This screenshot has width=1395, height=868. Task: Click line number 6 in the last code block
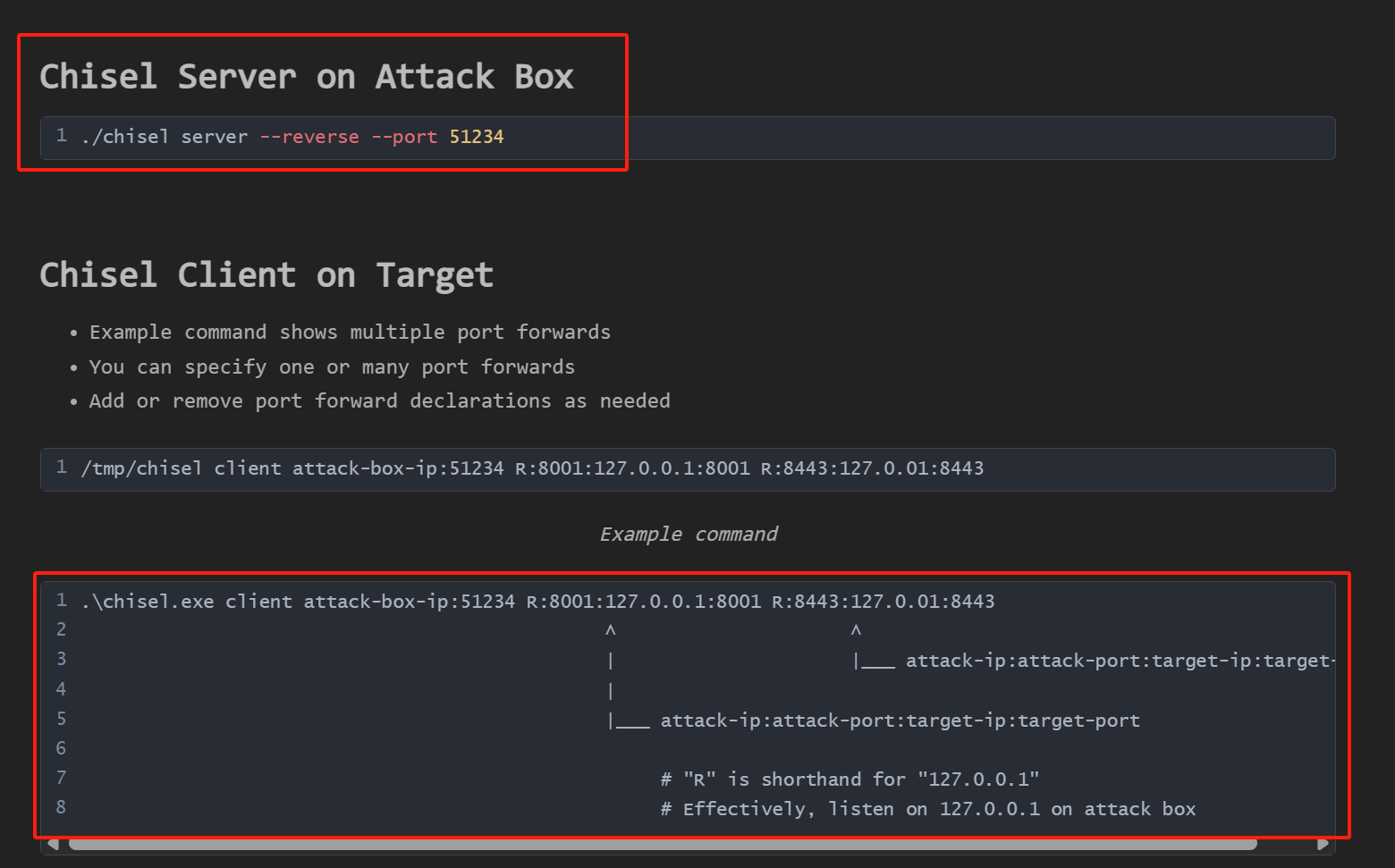61,748
